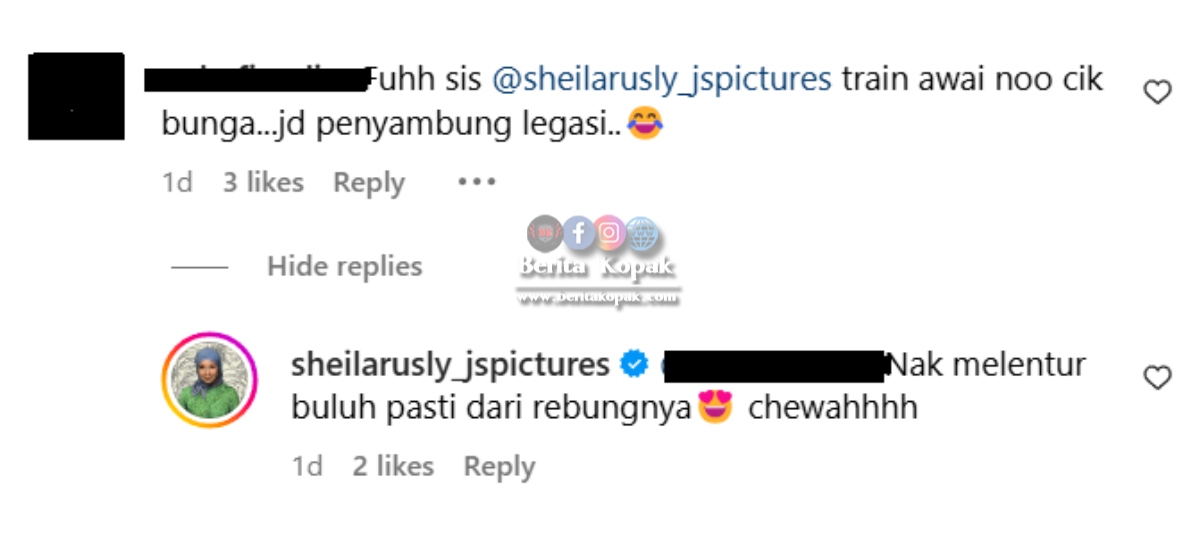Click the 1d timestamp under top comment
The width and height of the screenshot is (1200, 533).
177,183
